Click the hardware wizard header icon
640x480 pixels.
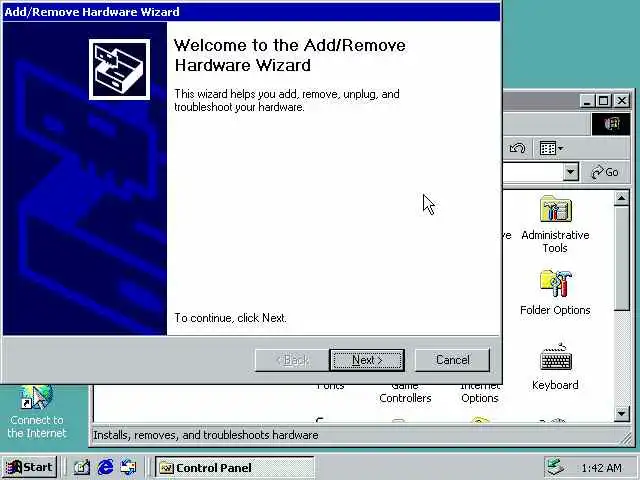119,69
